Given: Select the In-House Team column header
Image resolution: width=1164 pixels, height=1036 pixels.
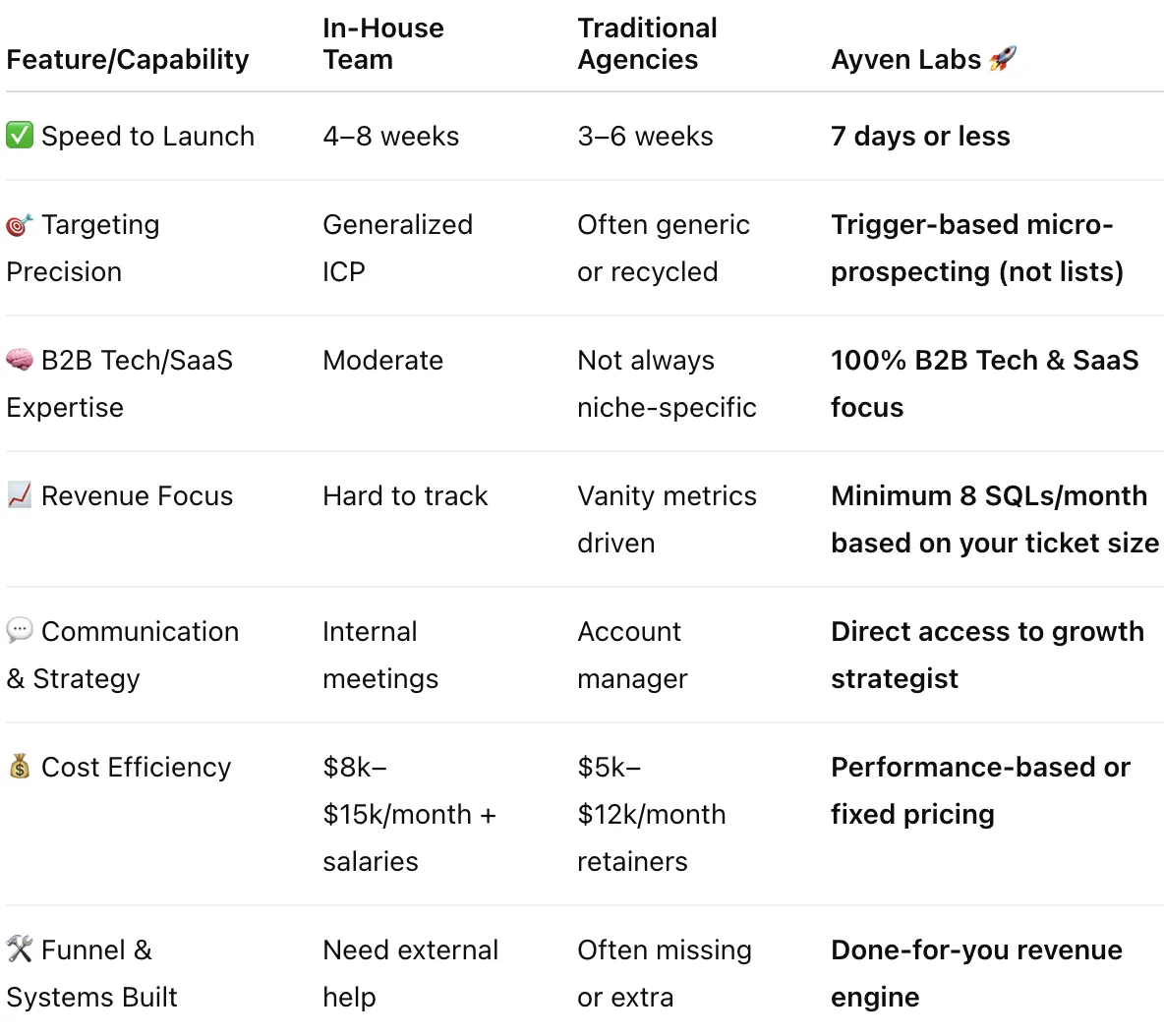Looking at the screenshot, I should pos(383,44).
